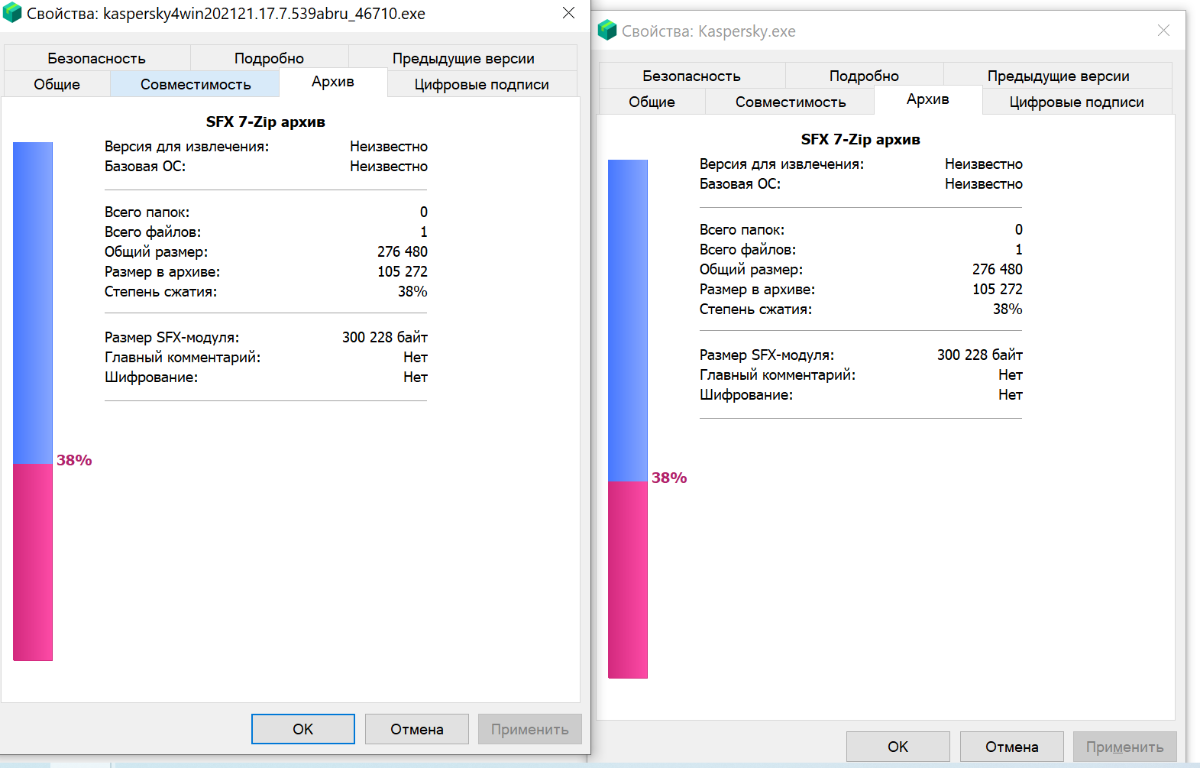Click blue compression bar segment in Kaspersky.exe window

click(628, 320)
